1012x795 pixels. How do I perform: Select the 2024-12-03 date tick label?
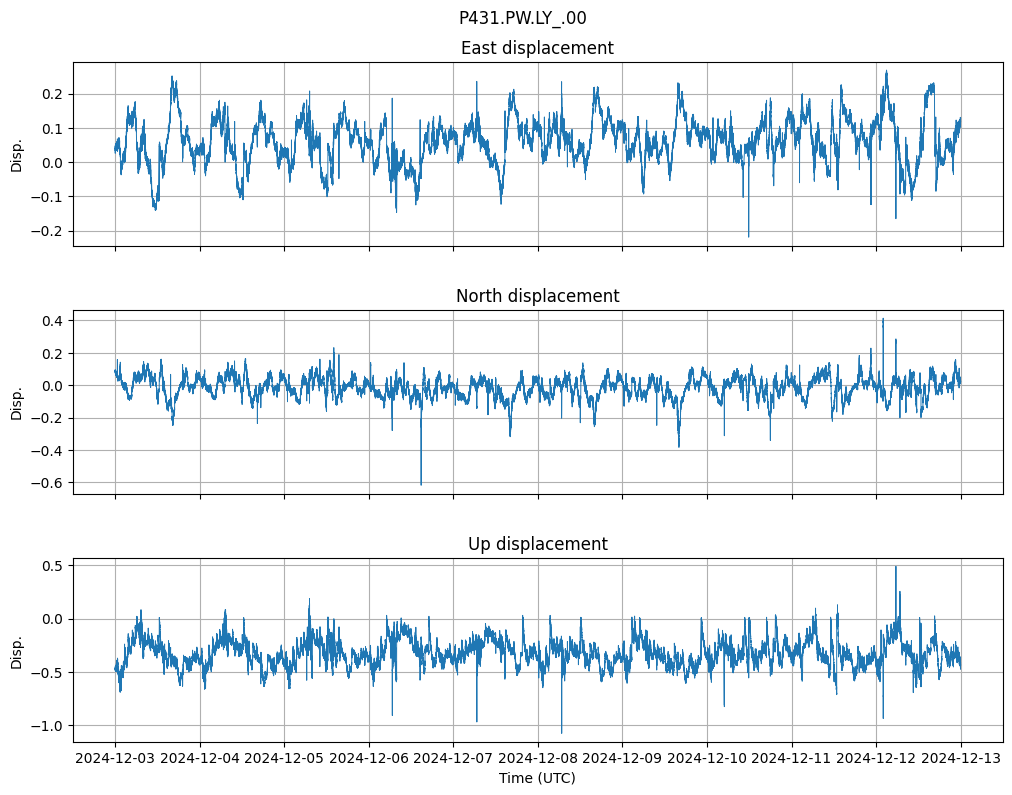115,759
